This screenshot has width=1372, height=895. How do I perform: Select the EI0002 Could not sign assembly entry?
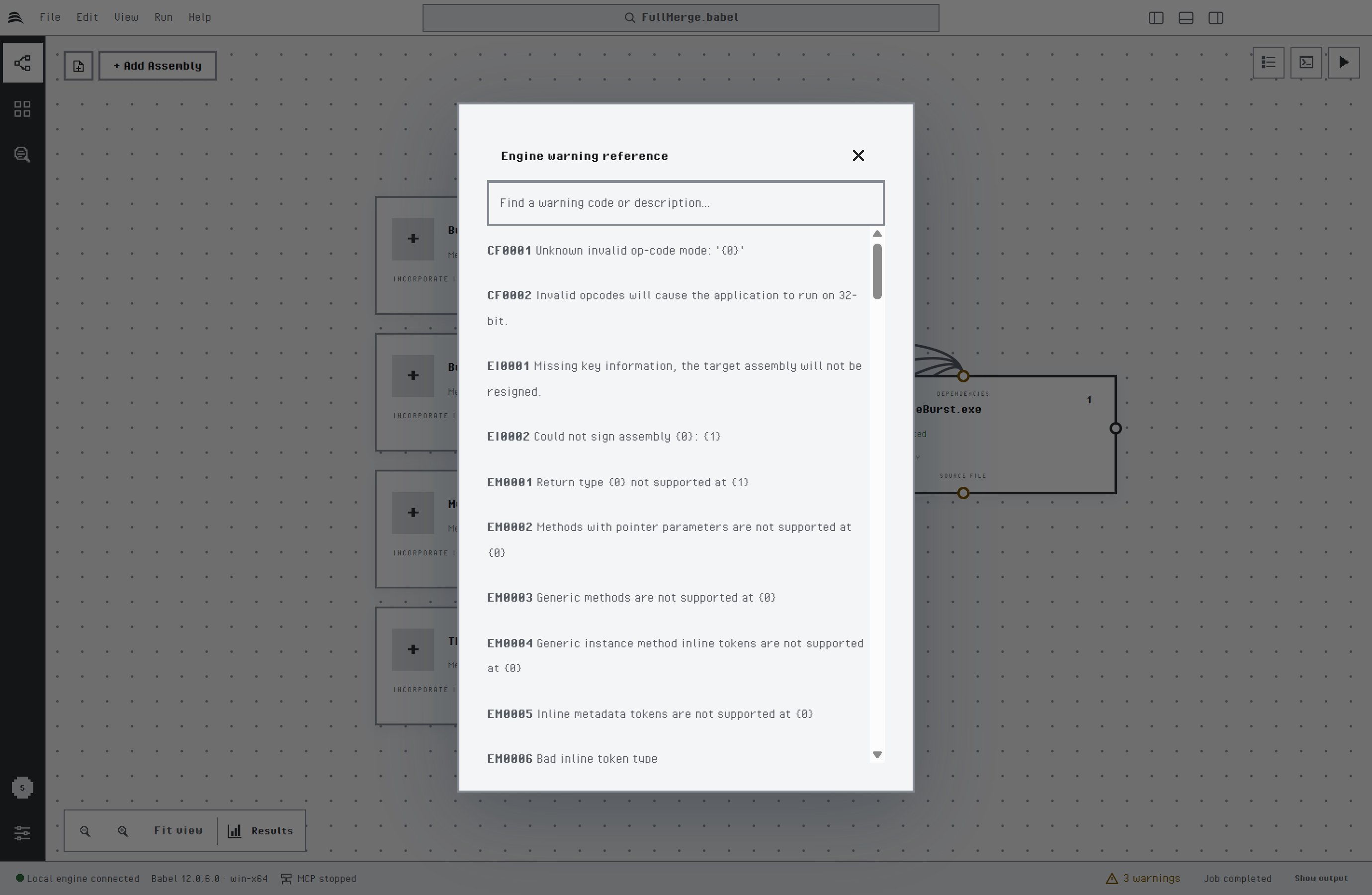[x=603, y=437]
